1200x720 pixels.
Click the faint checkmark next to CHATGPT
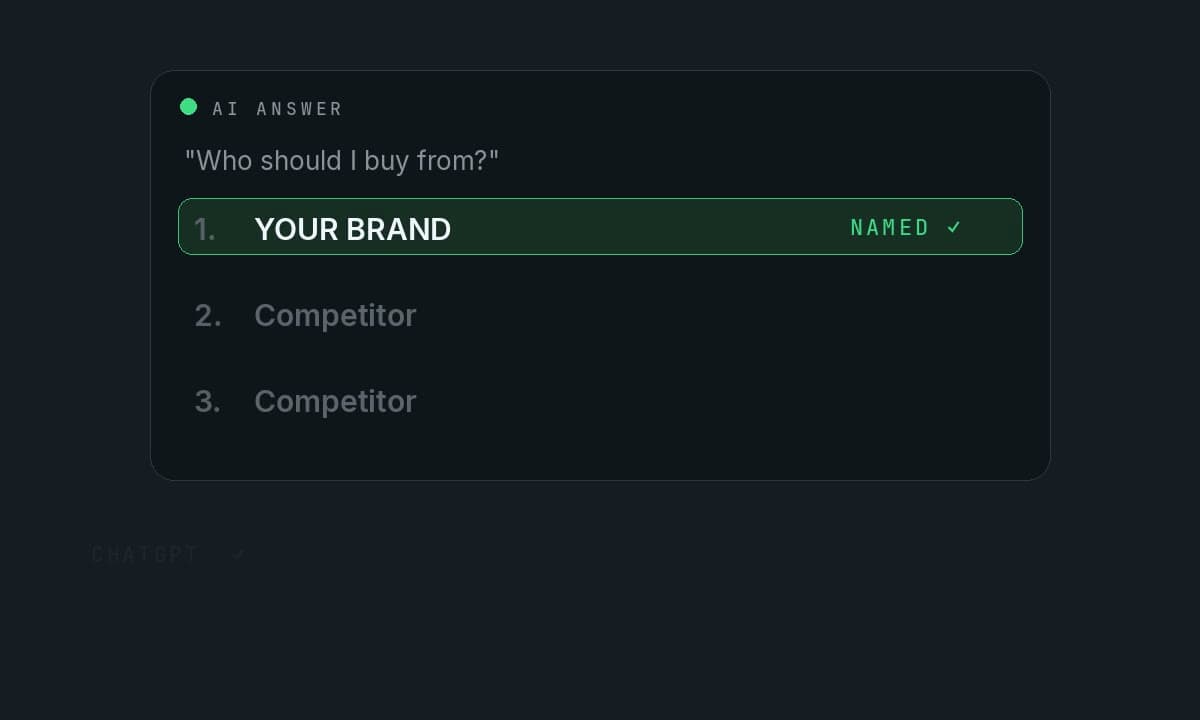pos(238,554)
